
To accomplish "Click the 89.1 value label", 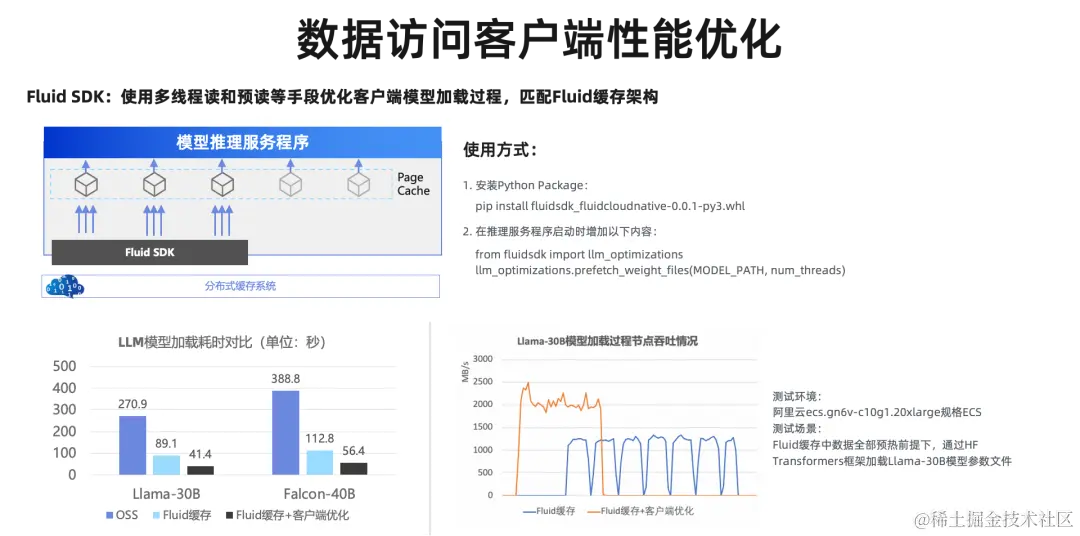I will point(166,444).
